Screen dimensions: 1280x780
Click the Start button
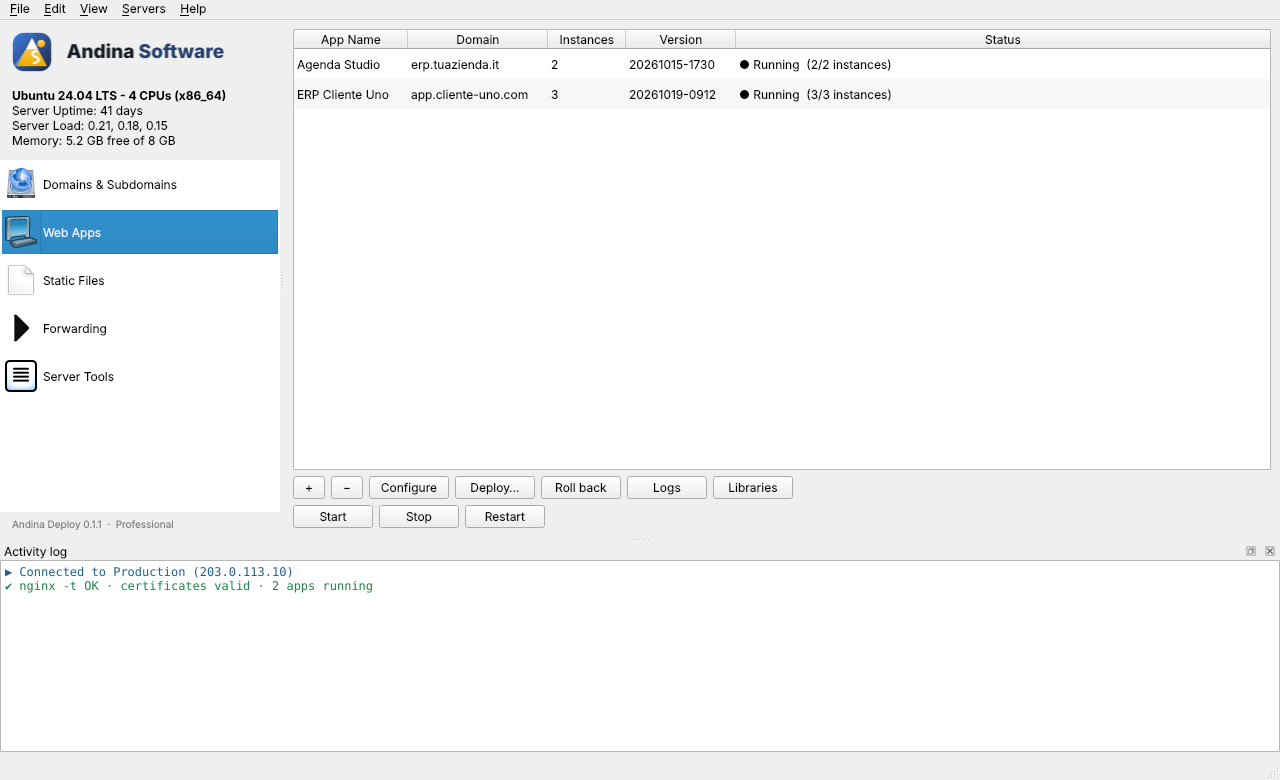pyautogui.click(x=333, y=517)
